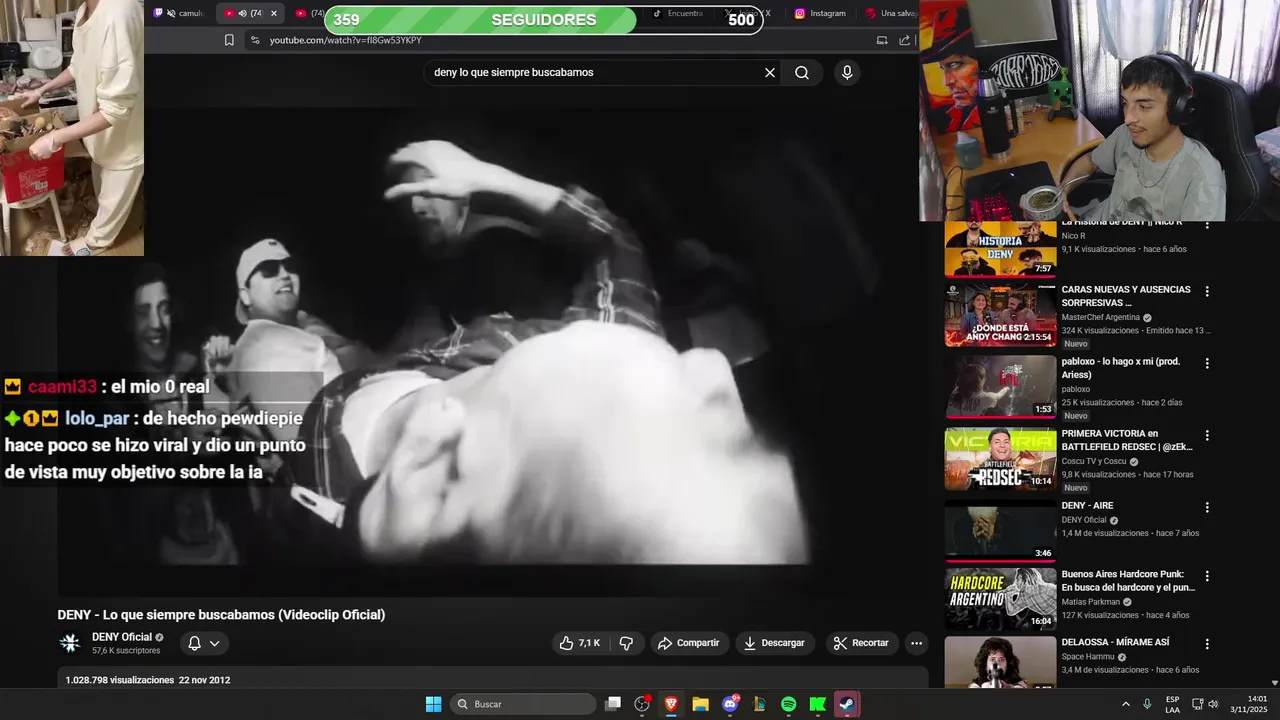This screenshot has width=1280, height=720.
Task: Switch to the Instagram tab
Action: 820,13
